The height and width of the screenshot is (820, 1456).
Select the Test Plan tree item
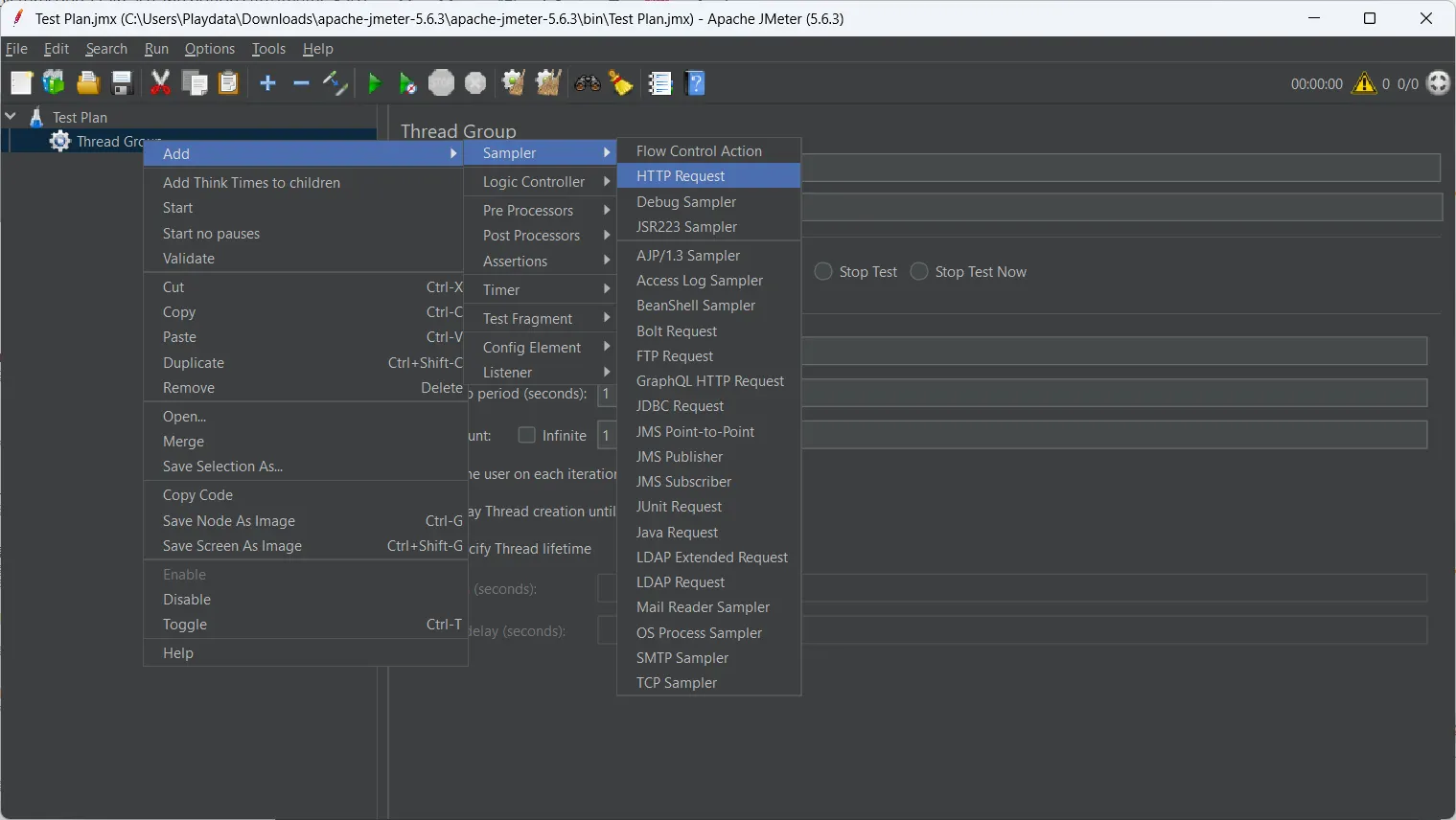(80, 117)
